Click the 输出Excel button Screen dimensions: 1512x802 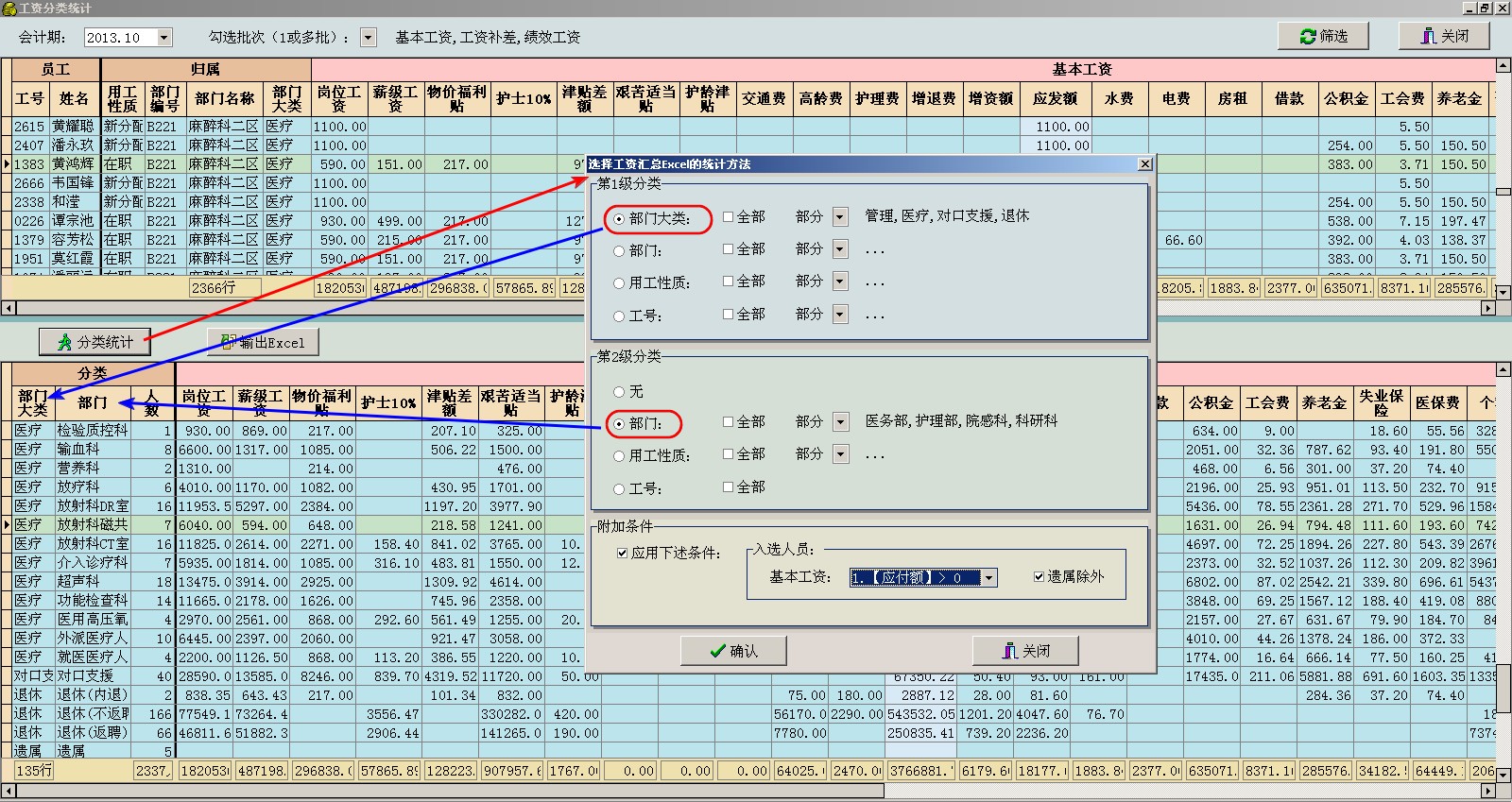pos(263,342)
